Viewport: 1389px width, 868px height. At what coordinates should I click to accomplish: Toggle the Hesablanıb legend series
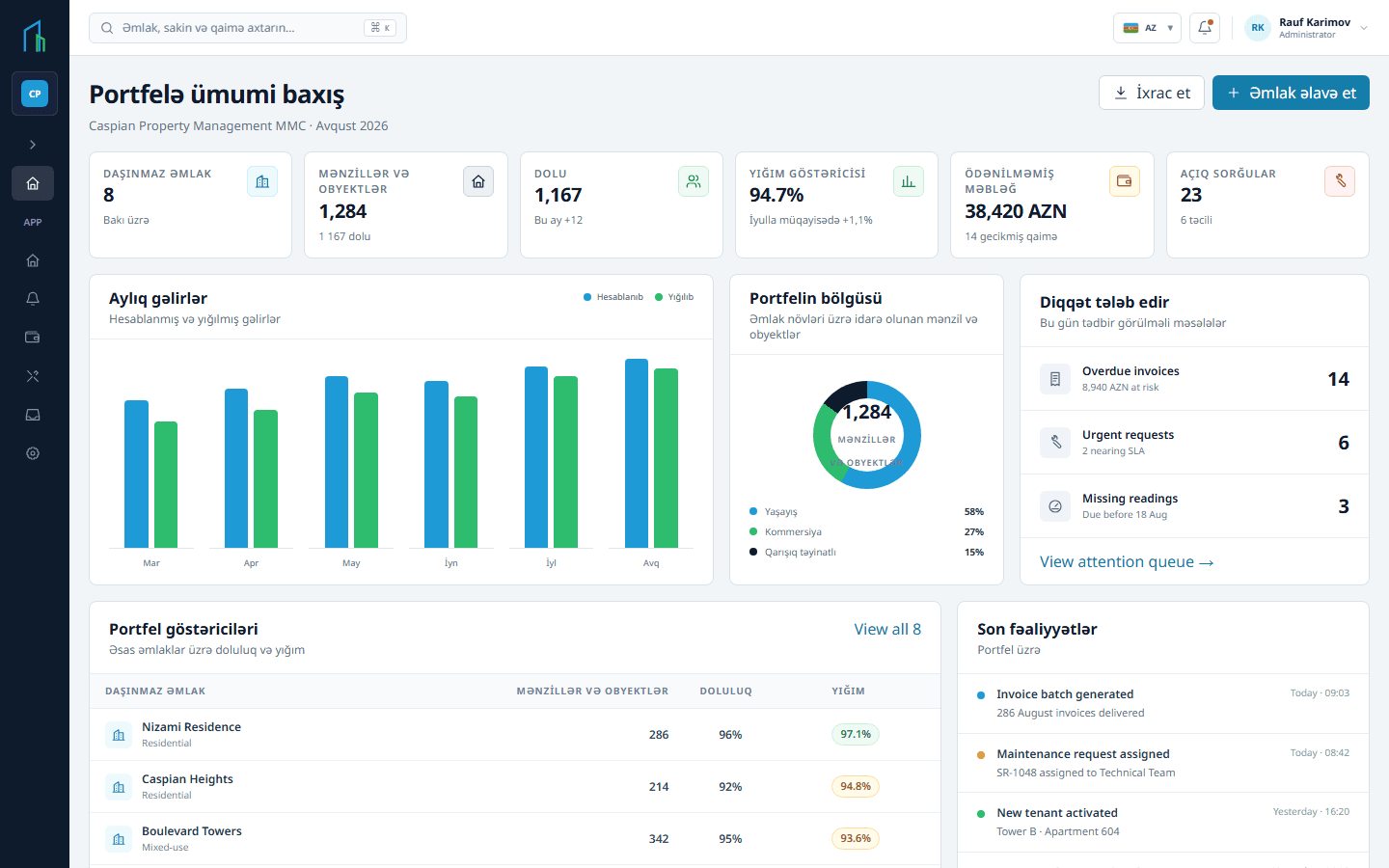(613, 297)
